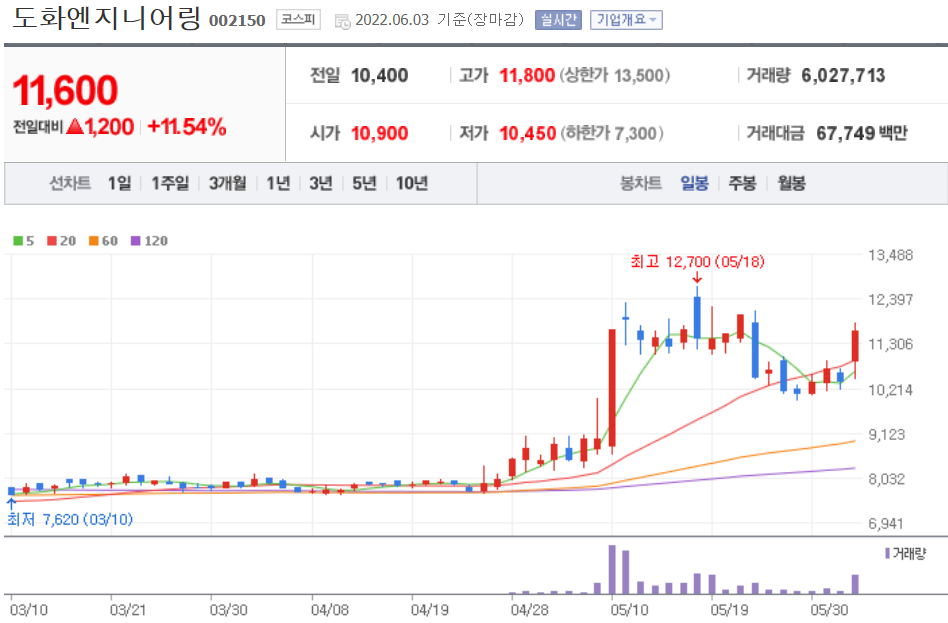Switch to the 월봉 monthly candle chart
Screen dimensions: 948x623
click(x=791, y=183)
